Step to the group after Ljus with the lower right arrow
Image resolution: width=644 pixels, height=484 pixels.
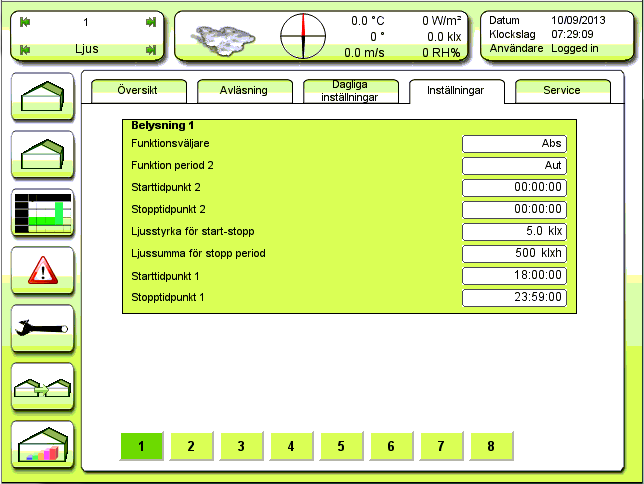[x=151, y=50]
